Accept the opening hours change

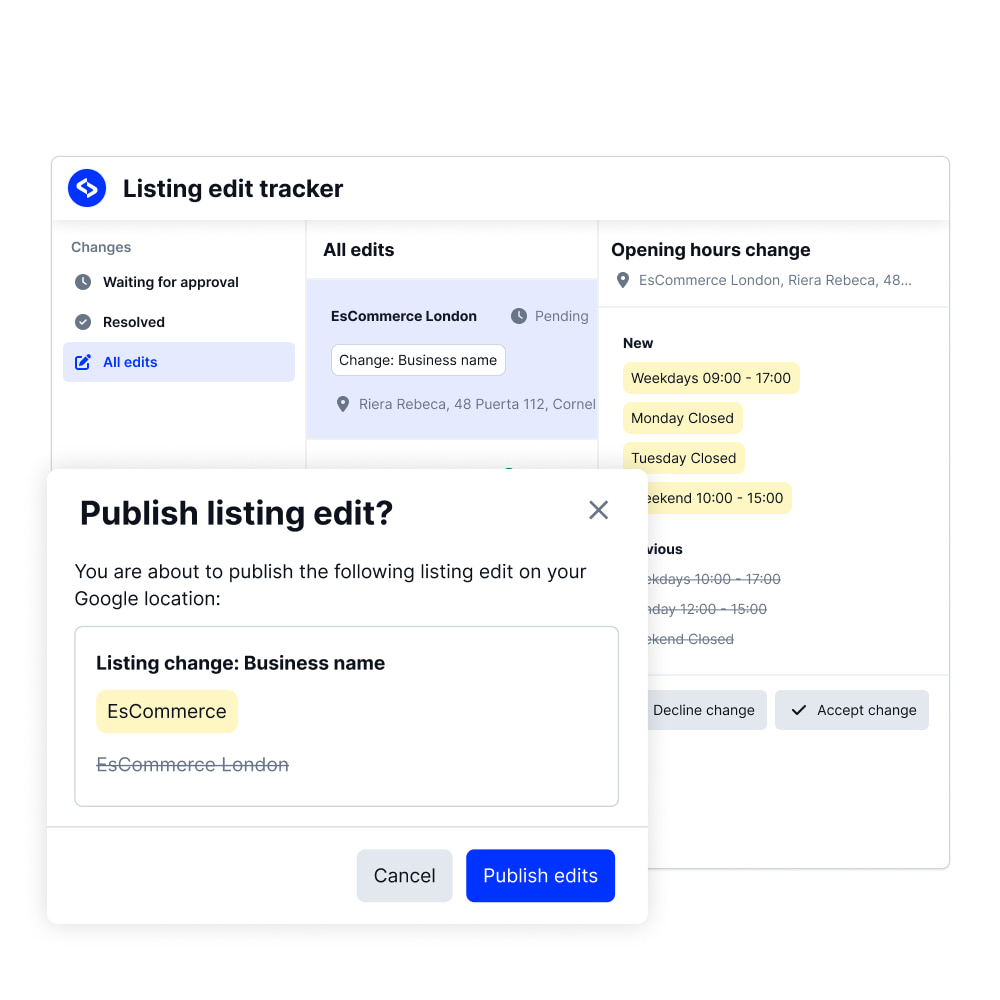852,710
